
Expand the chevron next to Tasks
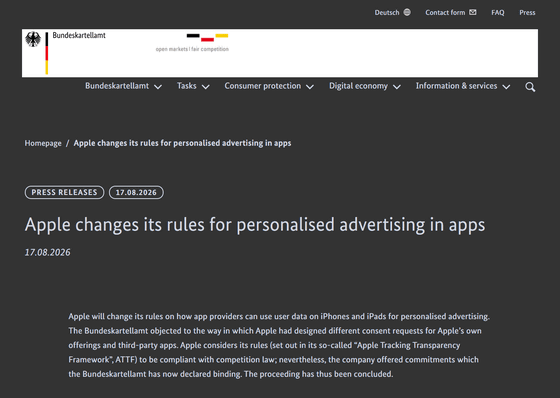pos(205,87)
